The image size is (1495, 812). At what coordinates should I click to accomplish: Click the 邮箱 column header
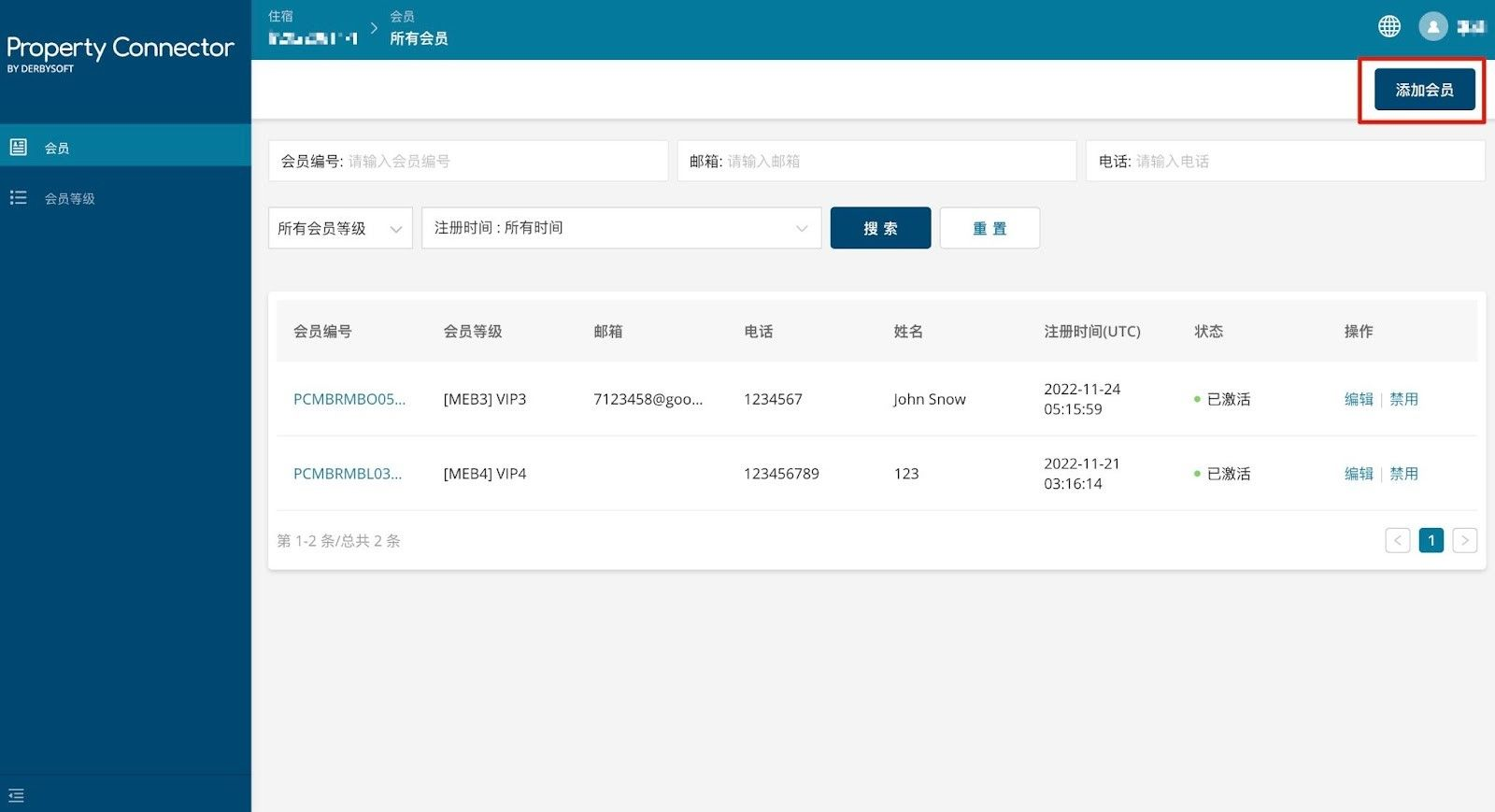[608, 332]
